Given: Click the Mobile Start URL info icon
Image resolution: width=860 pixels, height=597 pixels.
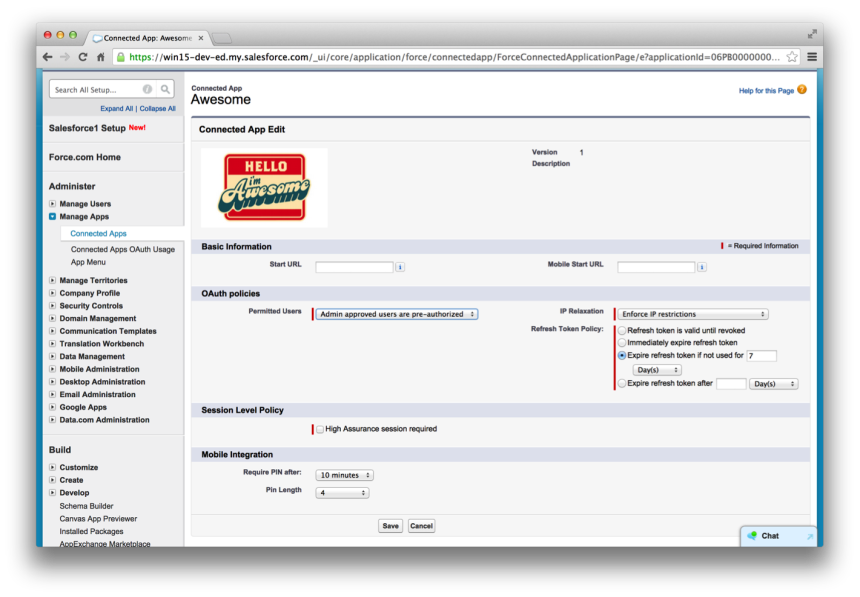Looking at the screenshot, I should (x=702, y=267).
